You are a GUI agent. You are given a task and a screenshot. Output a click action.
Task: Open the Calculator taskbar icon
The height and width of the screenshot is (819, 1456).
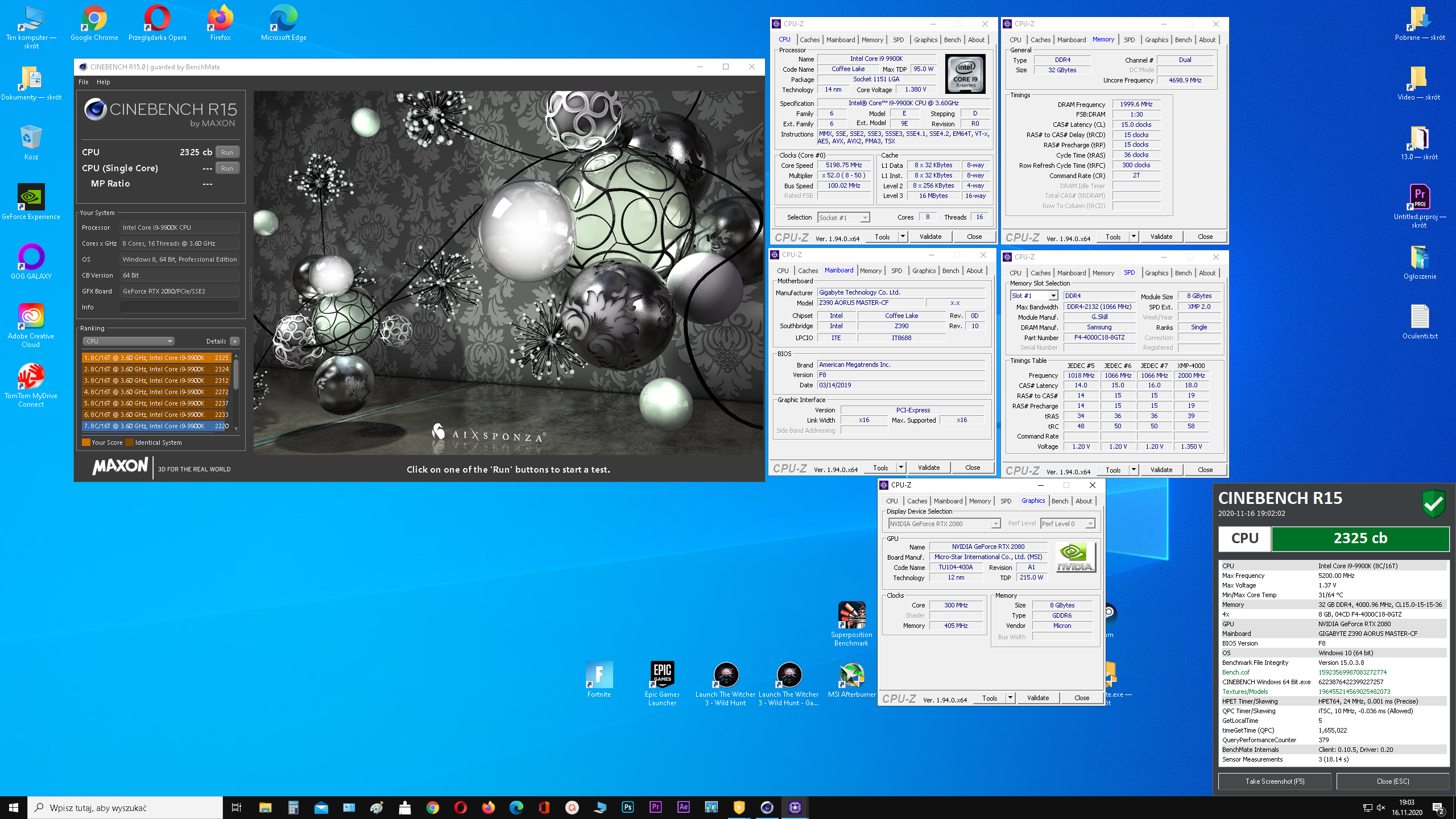click(x=293, y=807)
